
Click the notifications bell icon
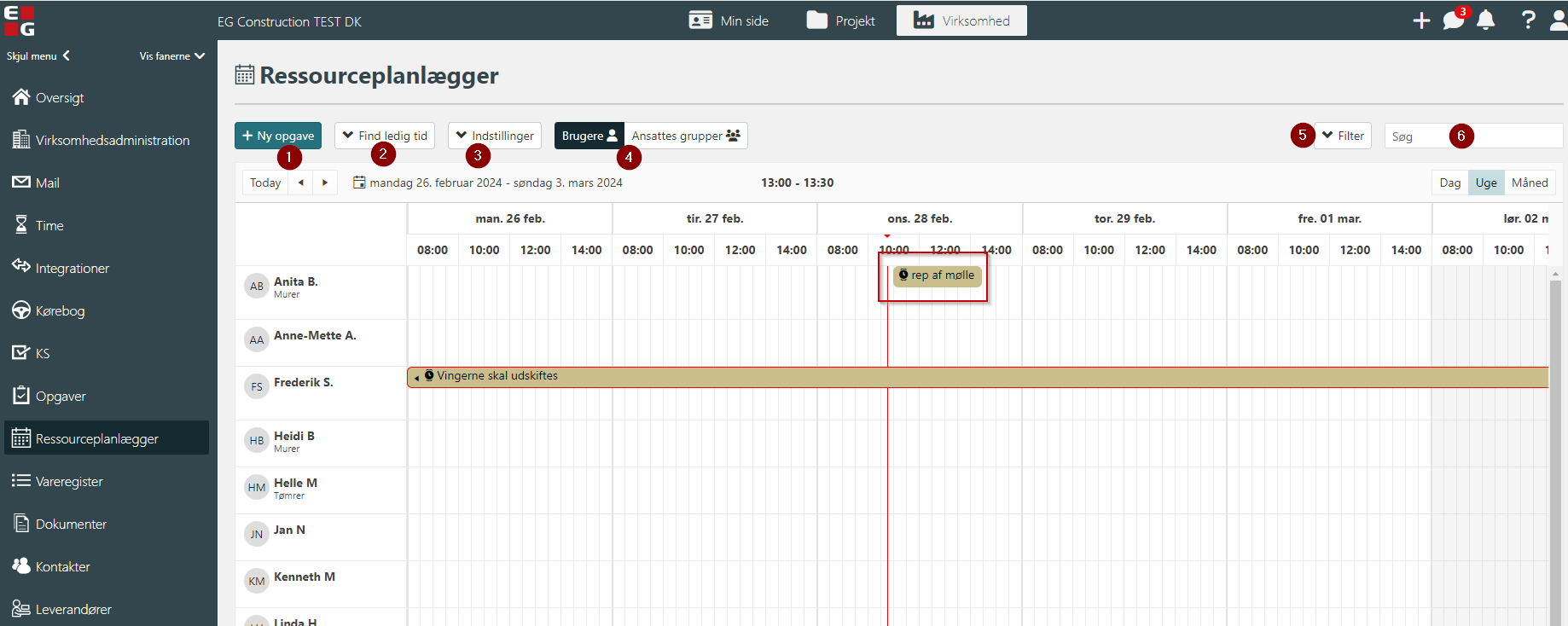pyautogui.click(x=1485, y=20)
